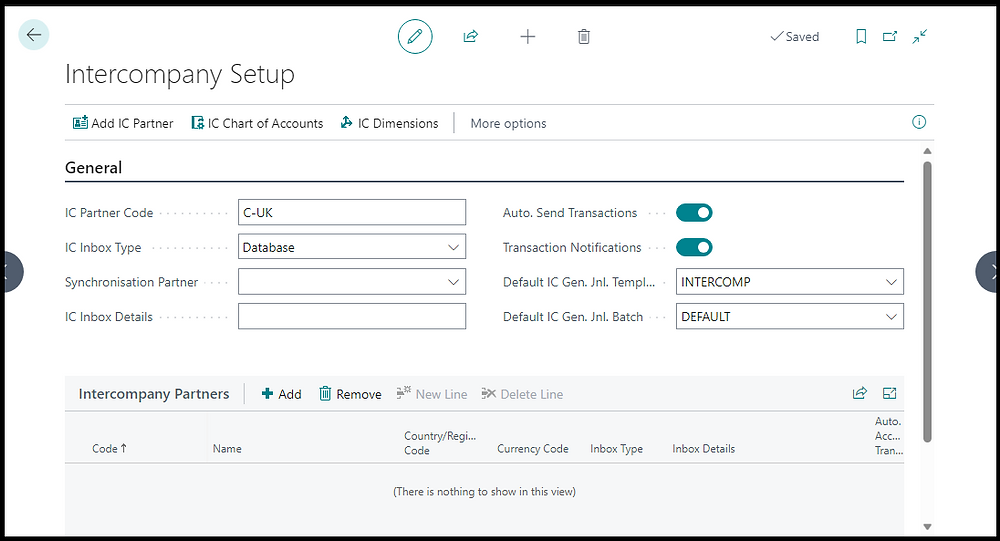Click the vertical scrollbar down arrow
Viewport: 1000px width, 541px height.
coord(927,526)
